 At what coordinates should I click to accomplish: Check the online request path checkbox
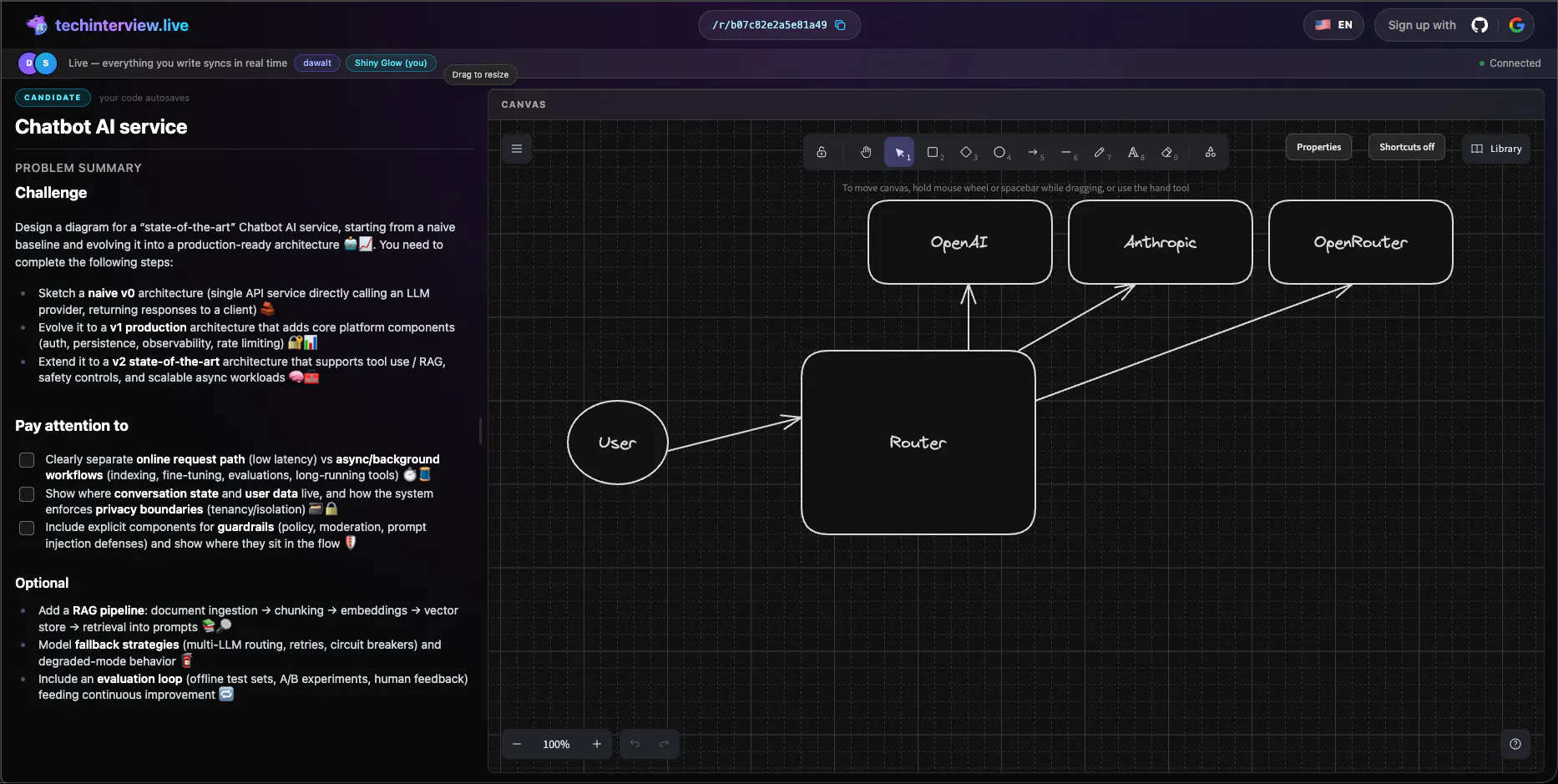[27, 460]
